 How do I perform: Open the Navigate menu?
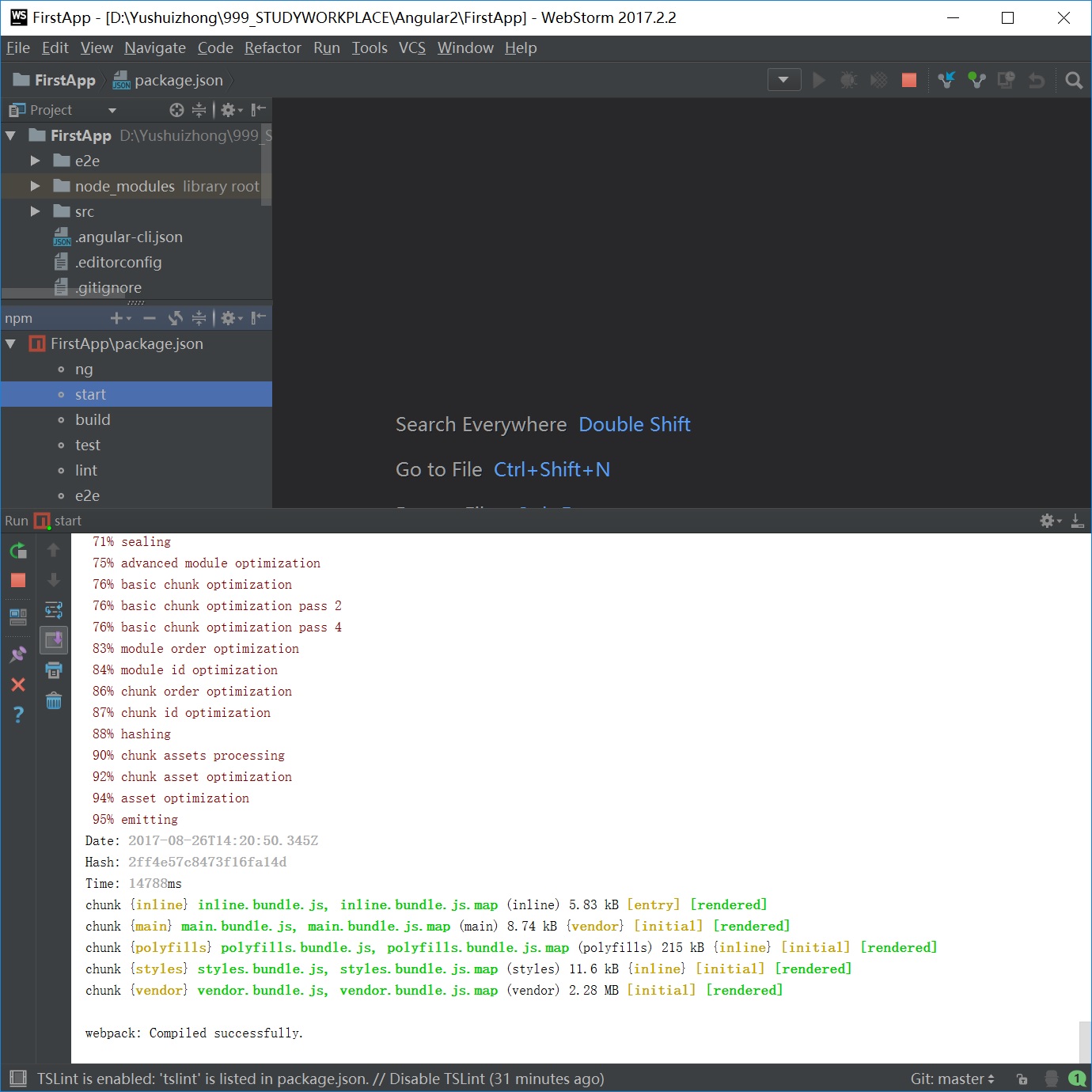(x=155, y=48)
